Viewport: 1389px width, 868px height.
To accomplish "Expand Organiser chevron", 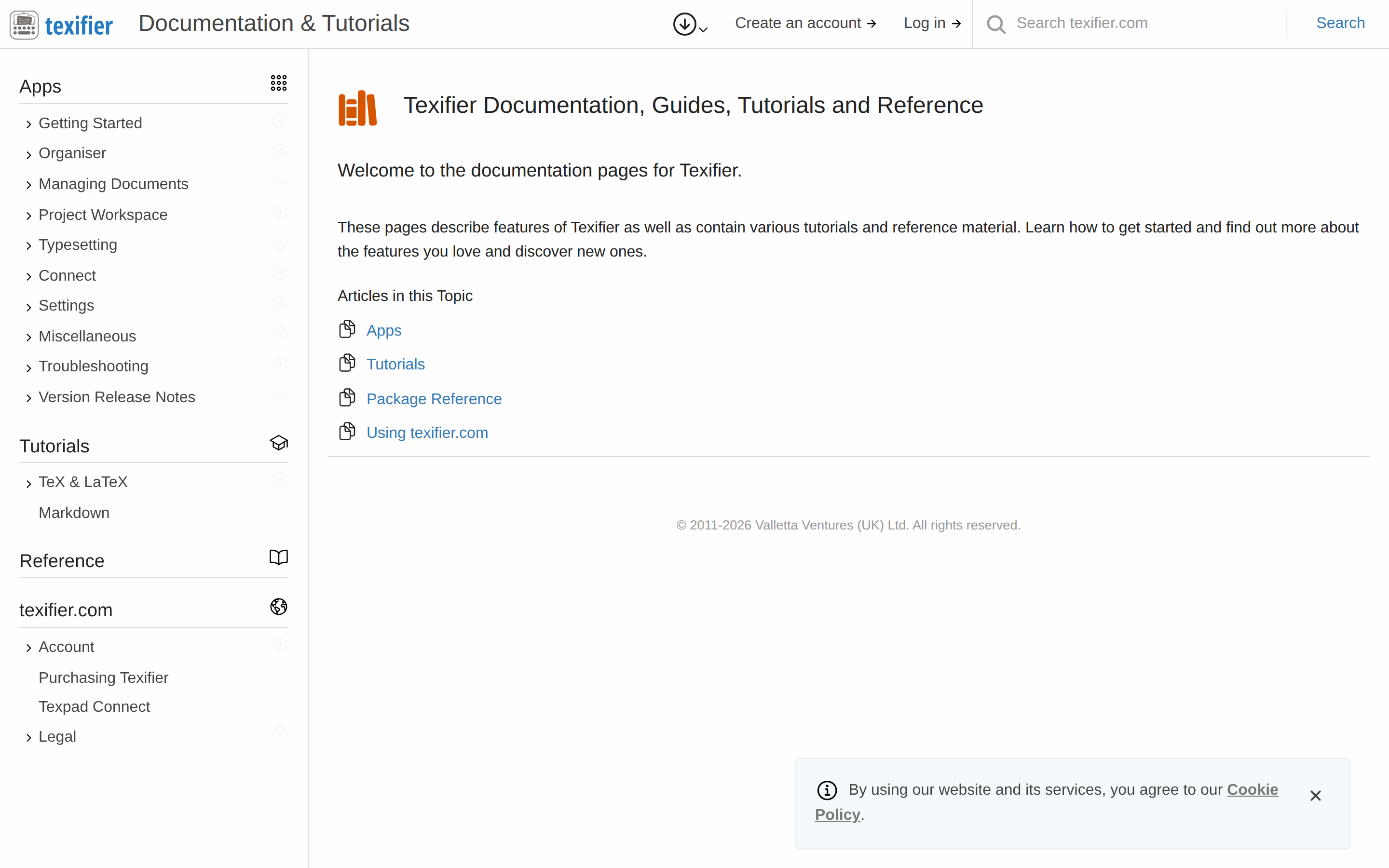I will [29, 154].
